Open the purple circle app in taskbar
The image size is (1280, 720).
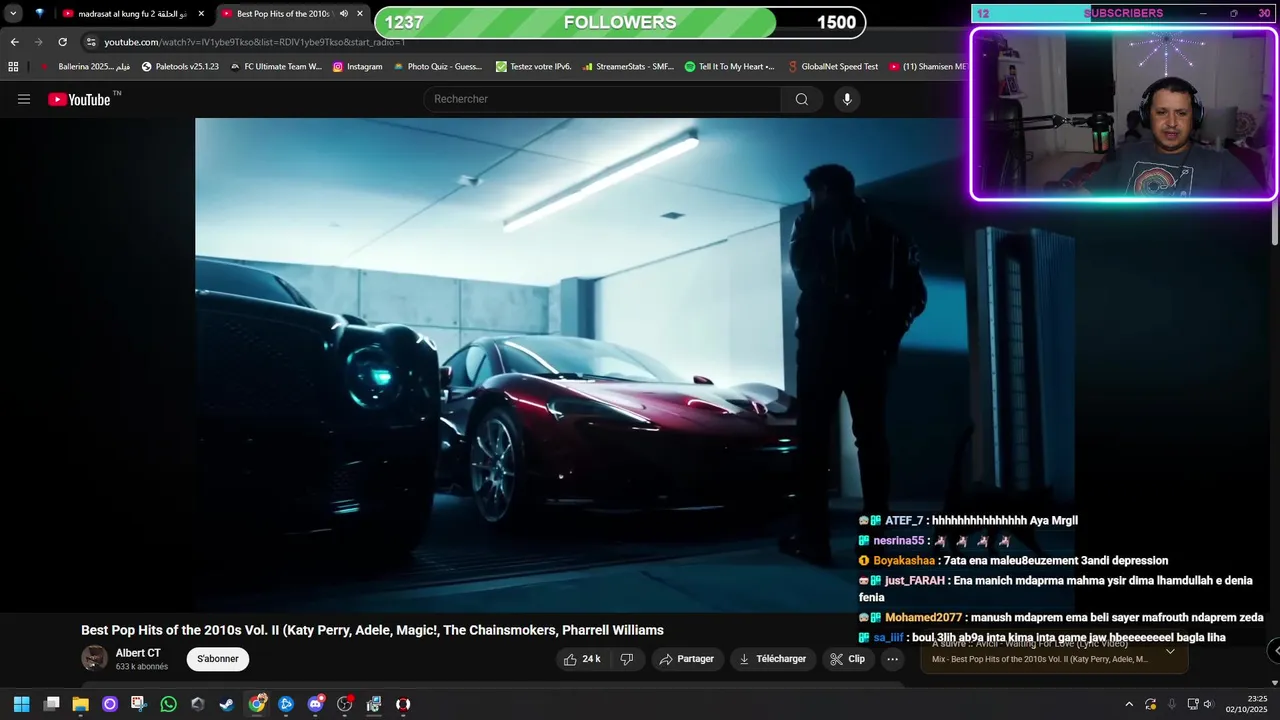[110, 704]
